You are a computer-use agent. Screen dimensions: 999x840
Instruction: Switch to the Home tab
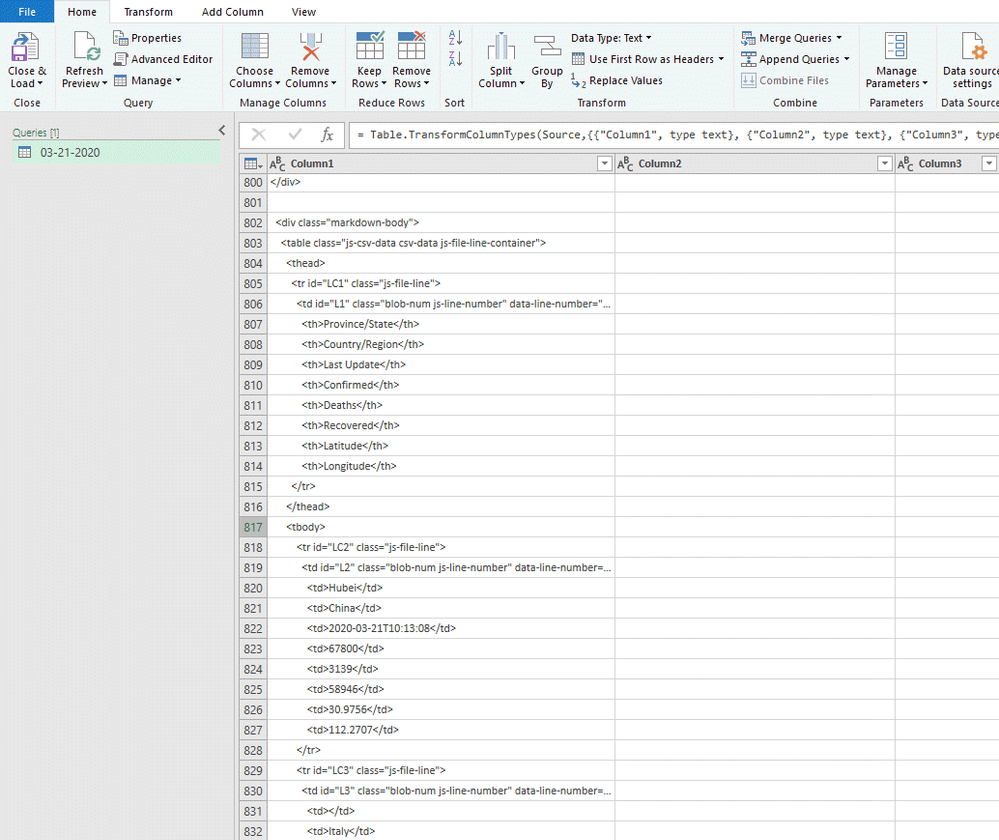(82, 11)
